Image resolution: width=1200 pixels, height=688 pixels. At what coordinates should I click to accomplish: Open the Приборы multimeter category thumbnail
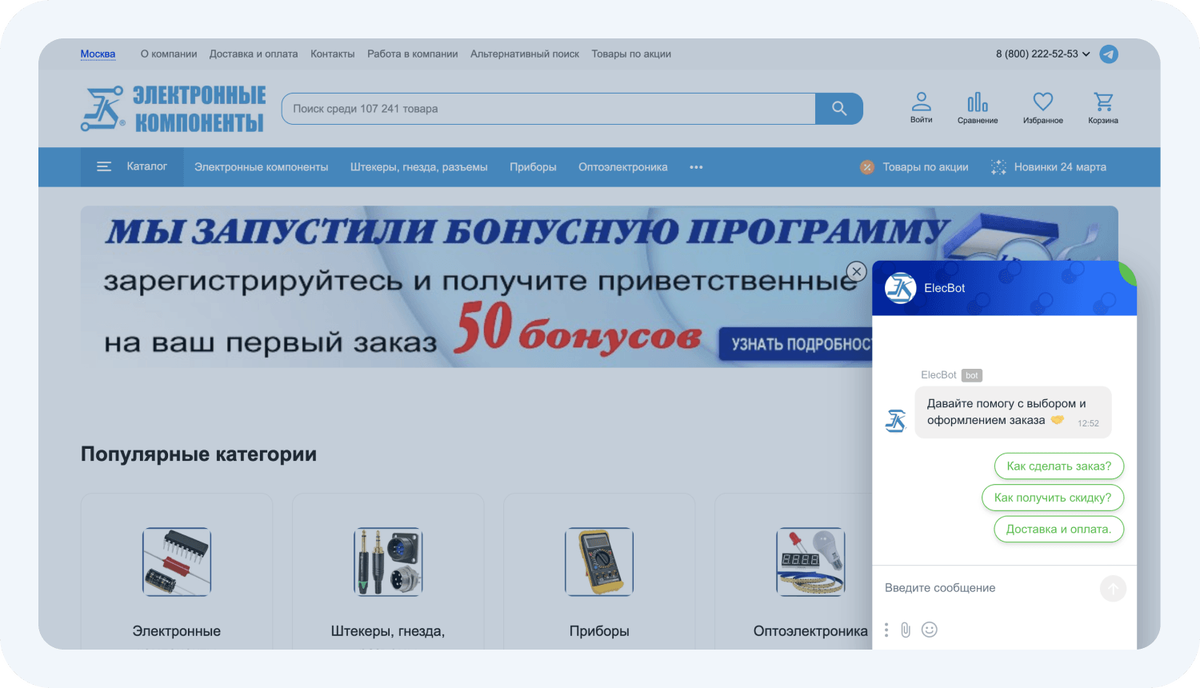pos(599,562)
